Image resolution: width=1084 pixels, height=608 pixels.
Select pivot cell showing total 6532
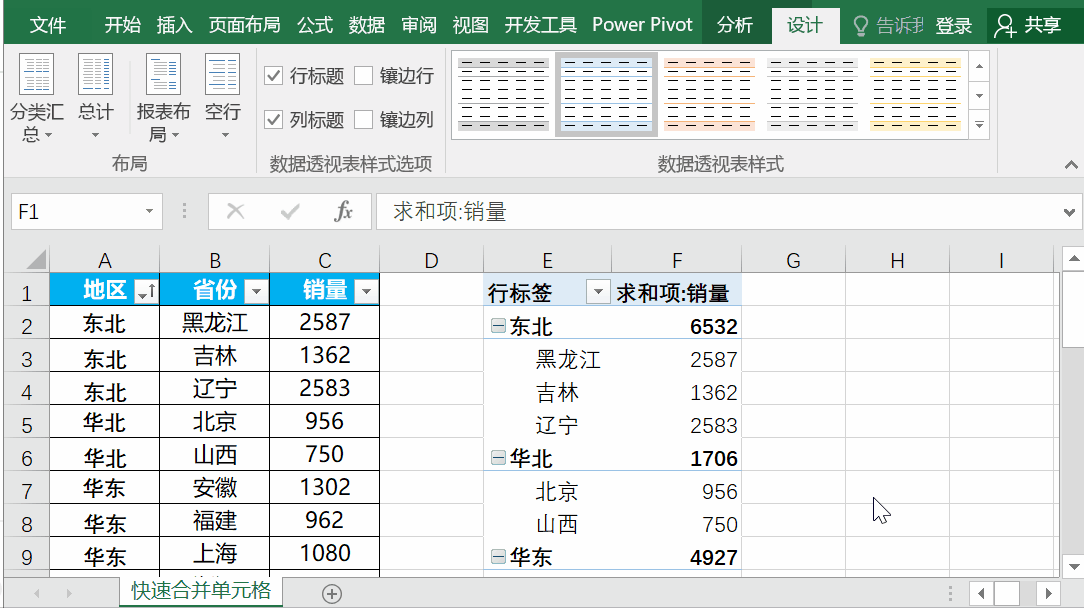pyautogui.click(x=677, y=325)
